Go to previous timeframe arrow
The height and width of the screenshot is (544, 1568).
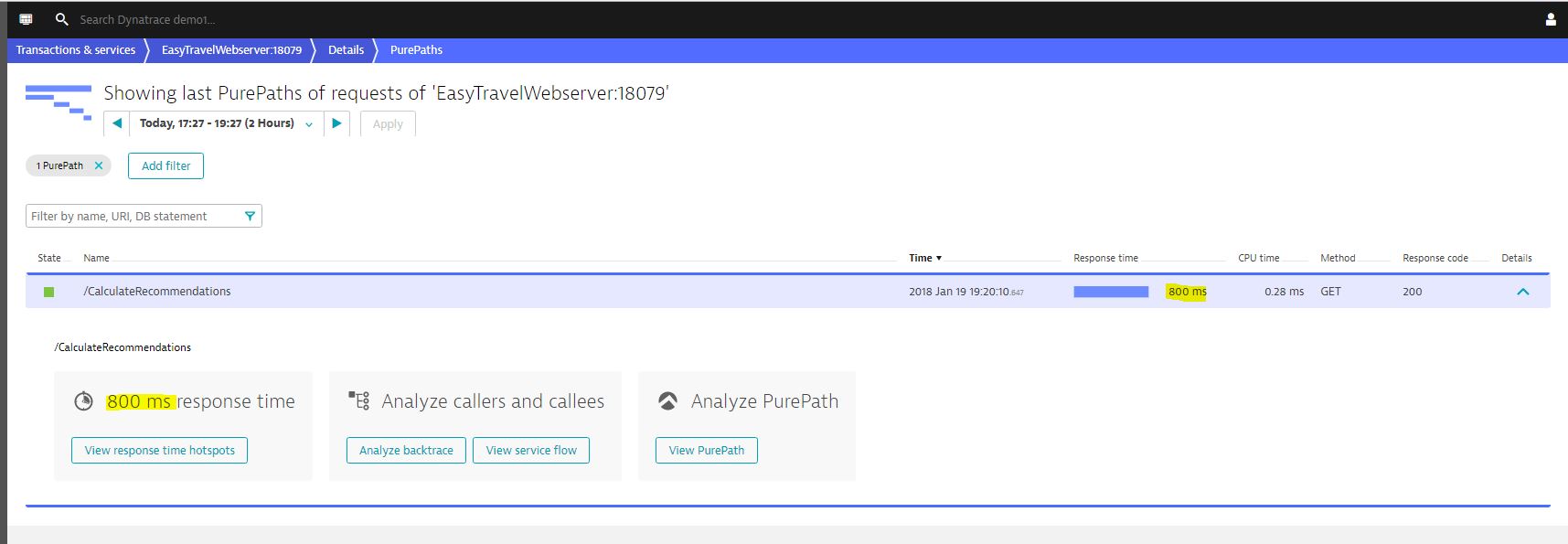(117, 123)
